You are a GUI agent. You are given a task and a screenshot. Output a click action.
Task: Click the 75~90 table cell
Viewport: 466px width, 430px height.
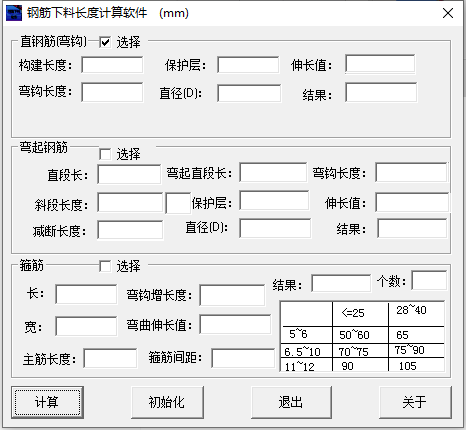pyautogui.click(x=409, y=350)
